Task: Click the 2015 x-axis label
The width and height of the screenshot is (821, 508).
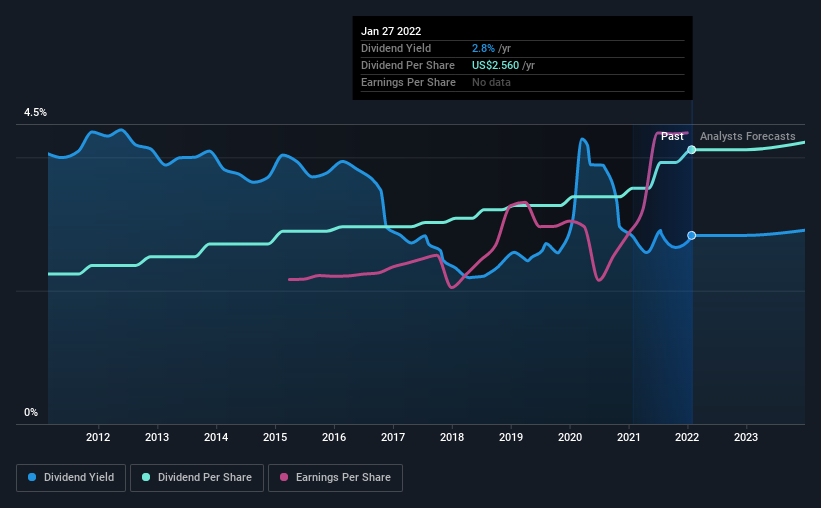Action: click(275, 437)
